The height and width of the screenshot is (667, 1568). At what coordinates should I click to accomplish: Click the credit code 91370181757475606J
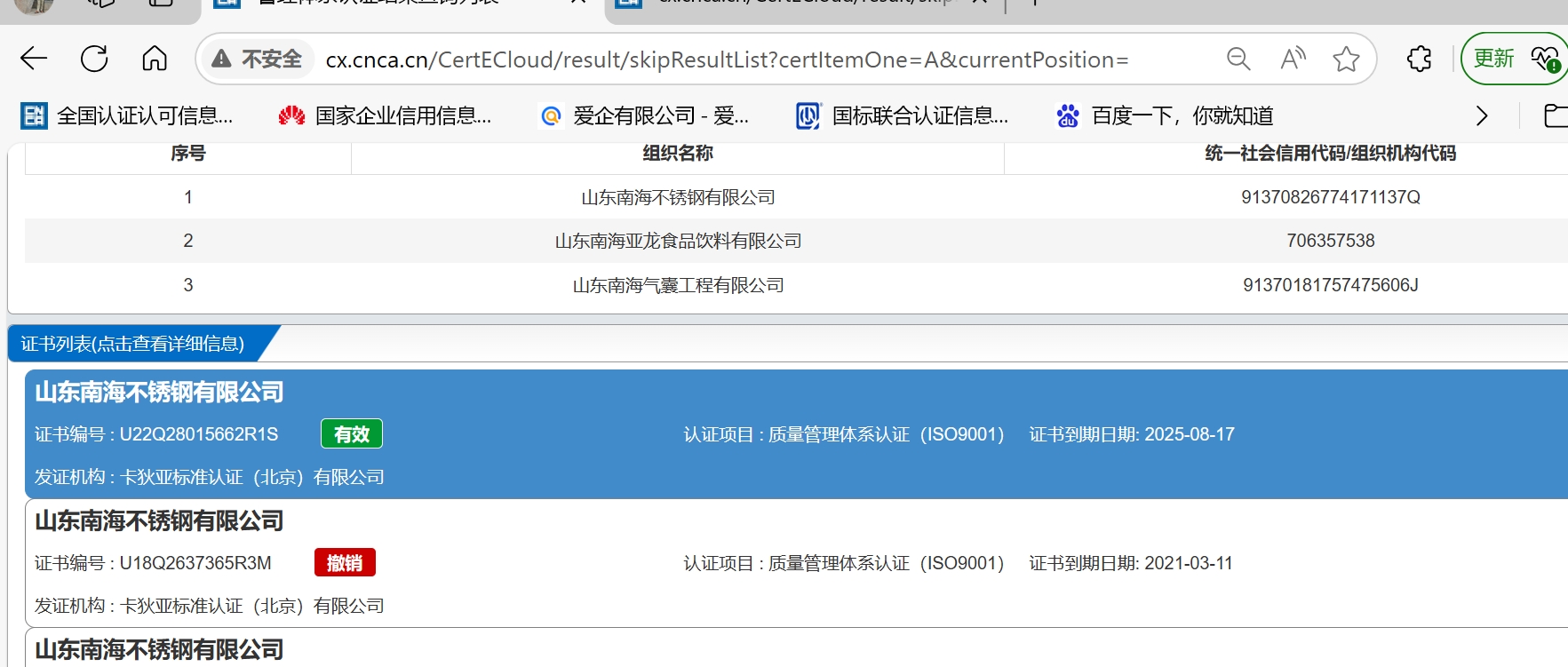[x=1330, y=285]
